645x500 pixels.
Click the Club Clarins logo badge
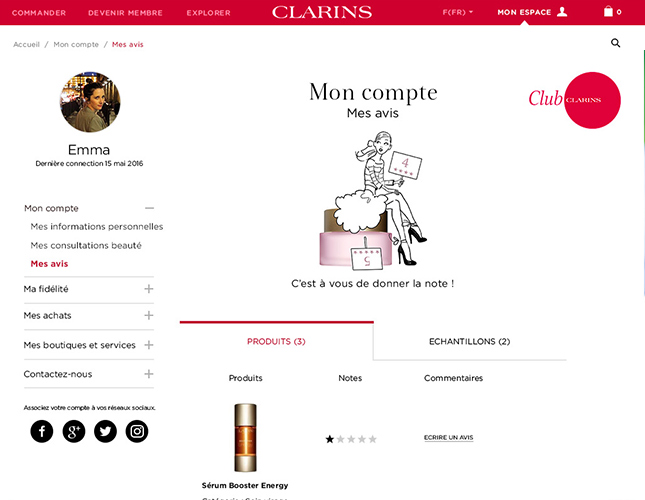[575, 100]
